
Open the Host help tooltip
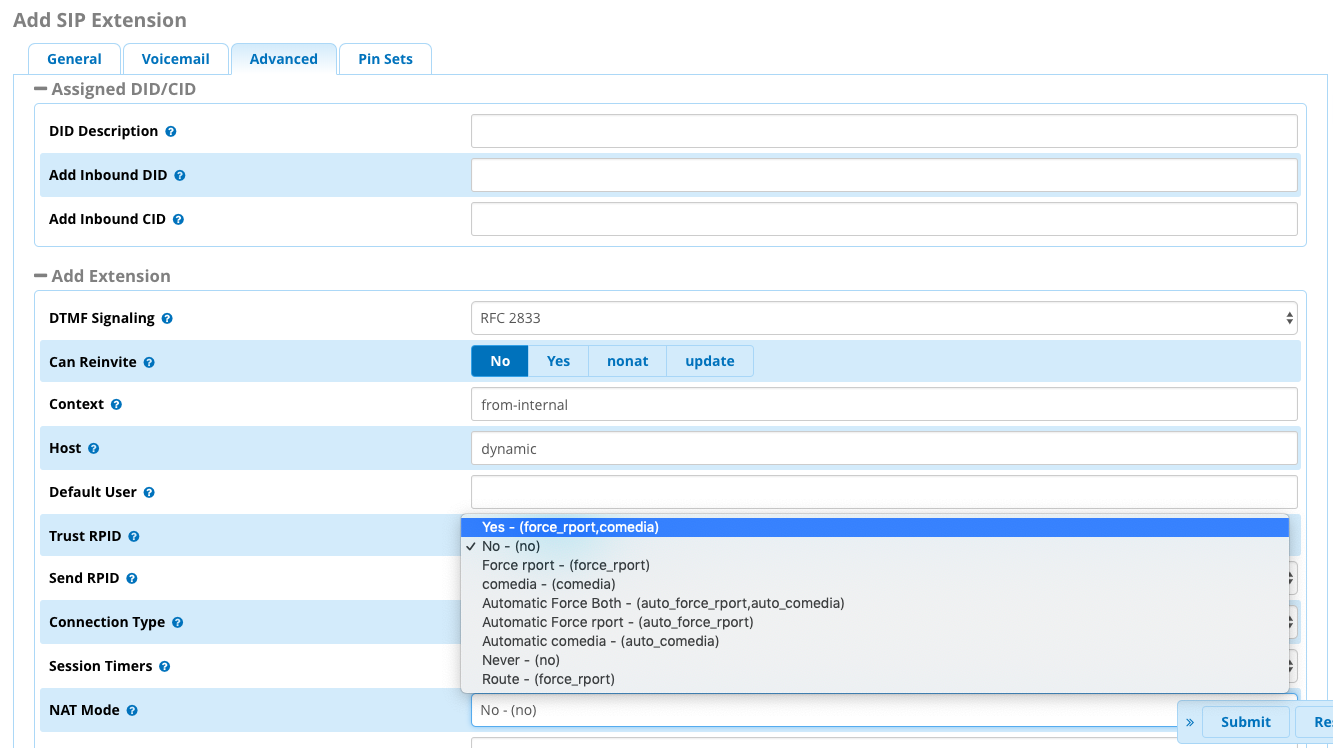pos(93,448)
